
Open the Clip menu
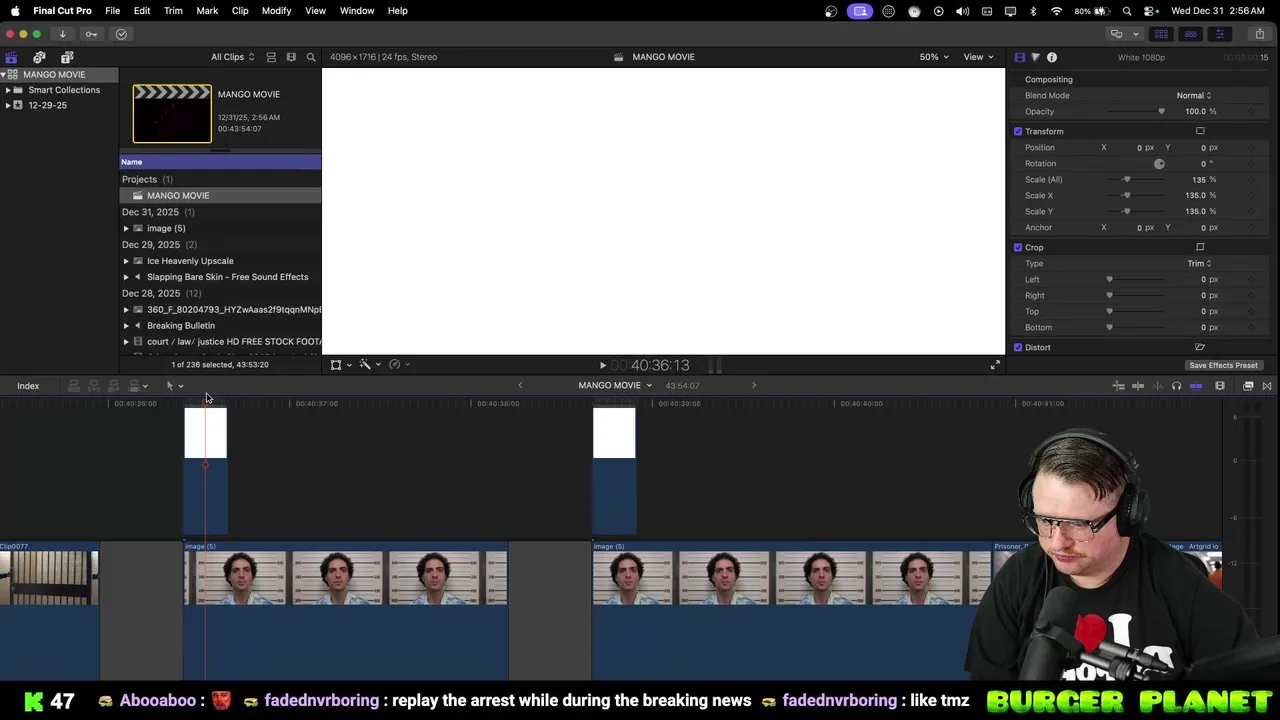(x=240, y=11)
